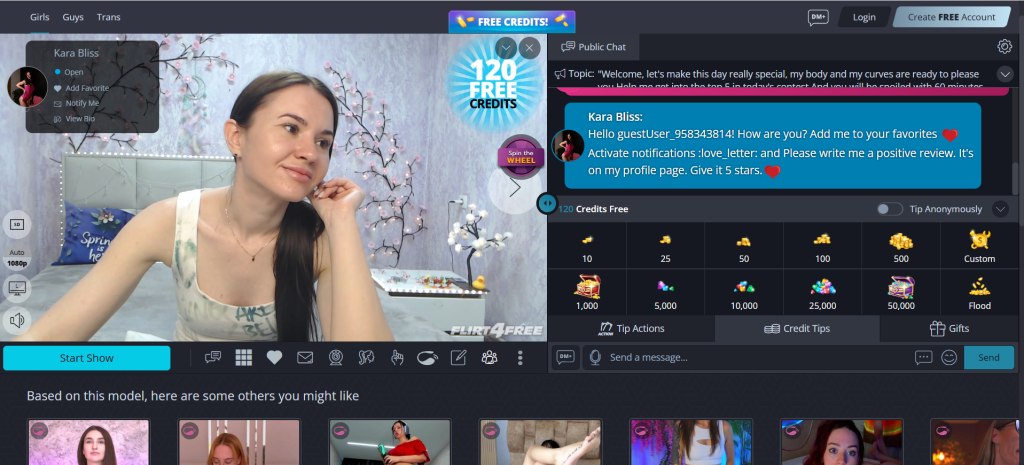The image size is (1024, 465).
Task: Select the Trans tab
Action: tap(108, 17)
